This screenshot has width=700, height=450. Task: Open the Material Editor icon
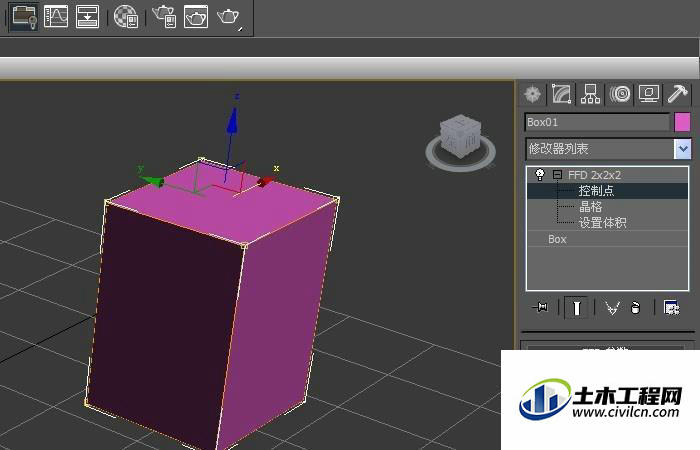pyautogui.click(x=126, y=17)
